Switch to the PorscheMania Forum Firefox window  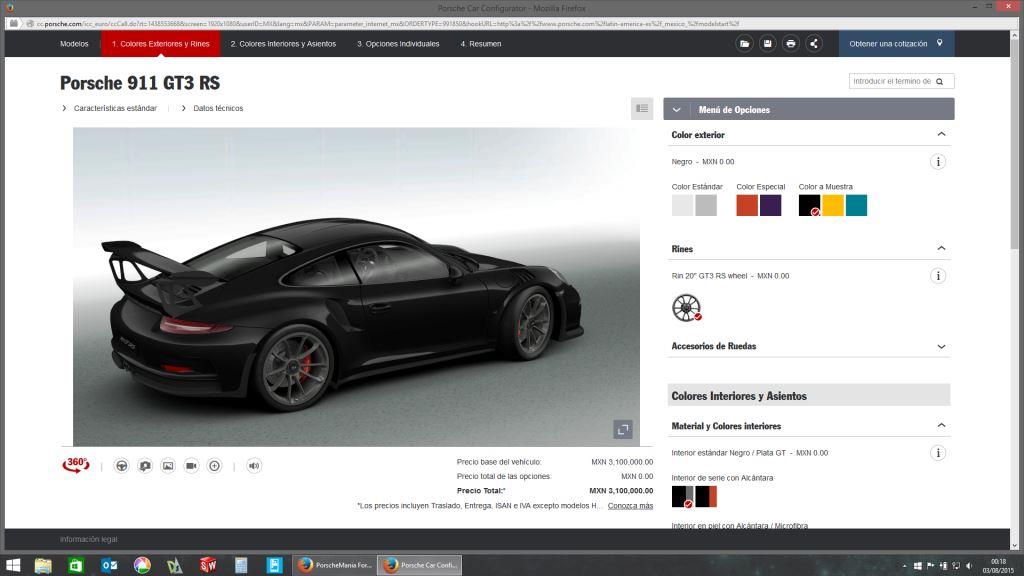point(334,565)
